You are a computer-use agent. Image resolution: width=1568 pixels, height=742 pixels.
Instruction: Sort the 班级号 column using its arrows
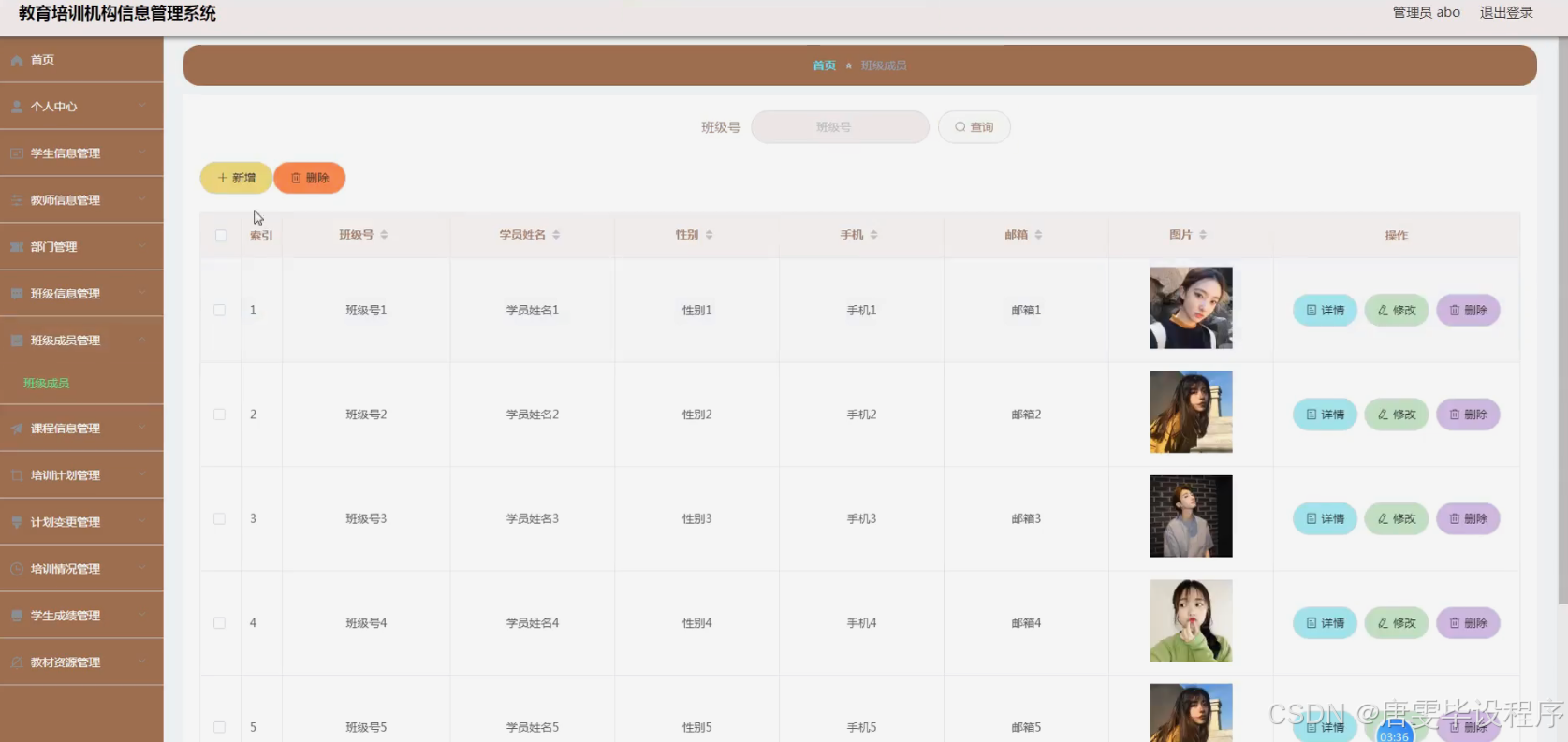point(384,235)
